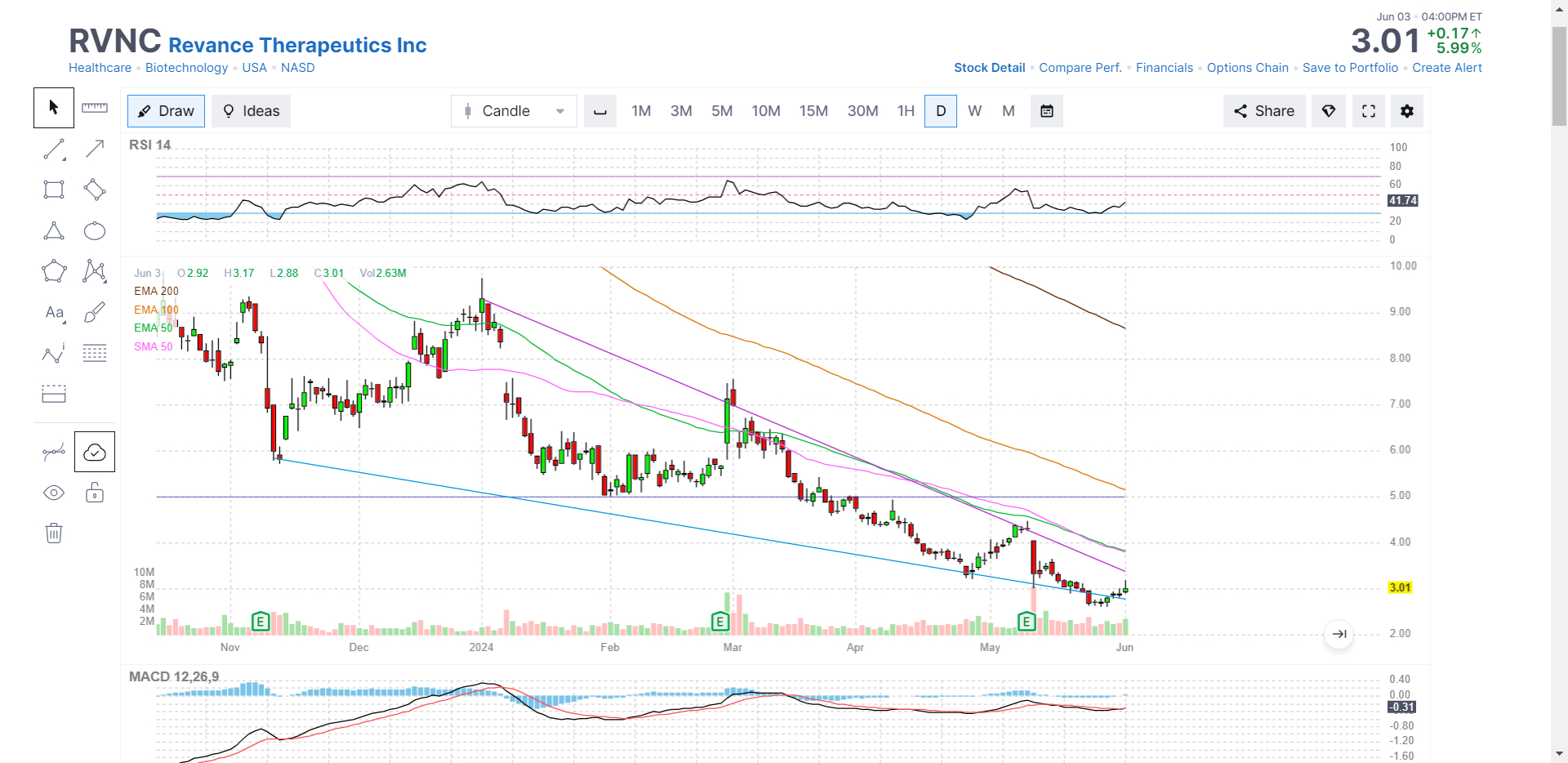Switch to the Weekly (W) timeframe tab

tap(974, 111)
